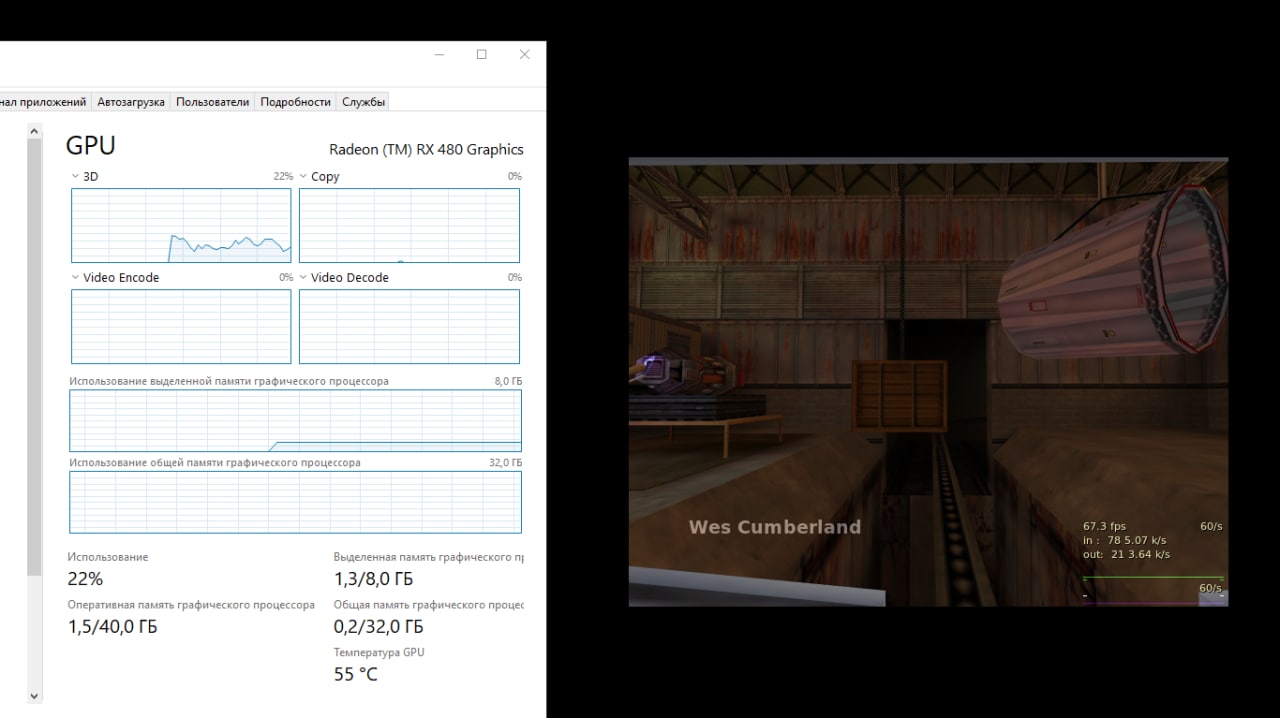
Task: Click the sidebar scrollbar down arrow
Action: tap(34, 696)
